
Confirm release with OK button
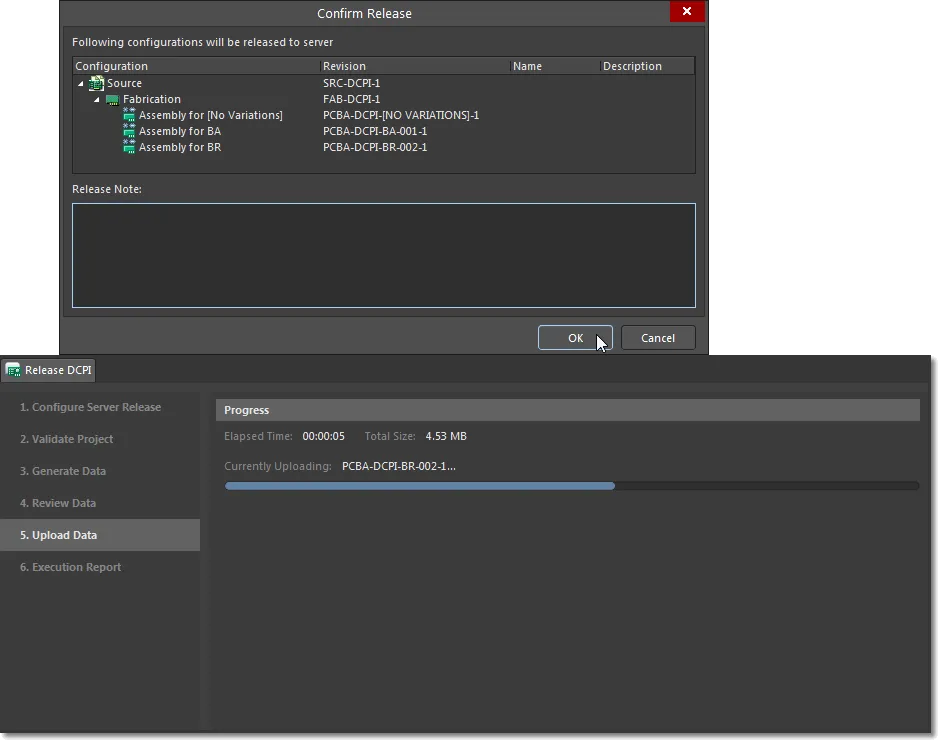point(575,338)
